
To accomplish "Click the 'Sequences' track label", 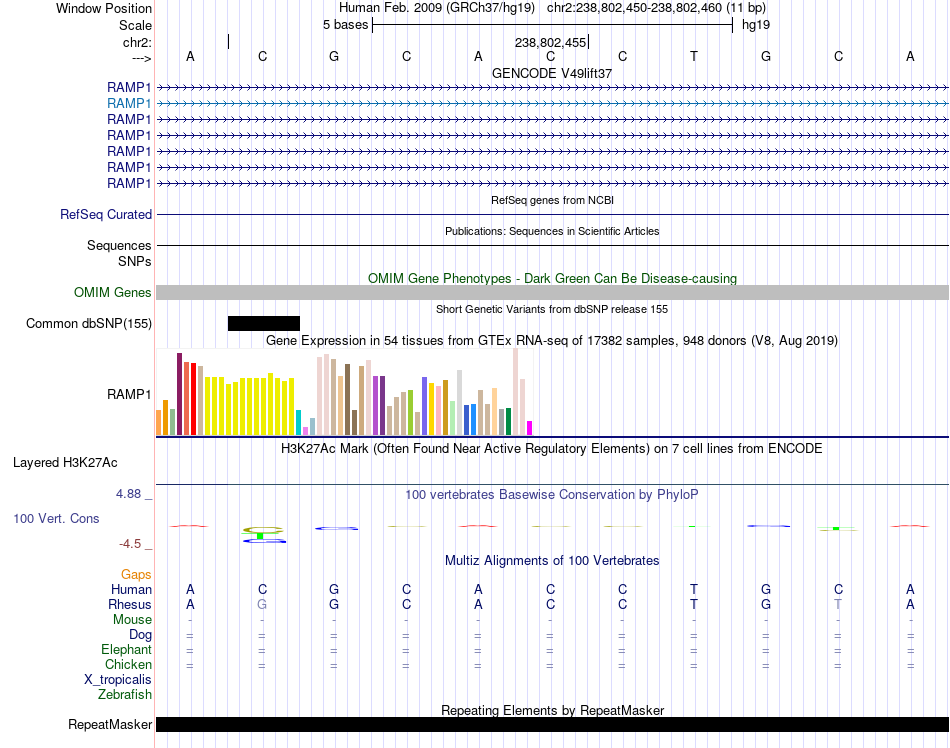I will [x=119, y=245].
